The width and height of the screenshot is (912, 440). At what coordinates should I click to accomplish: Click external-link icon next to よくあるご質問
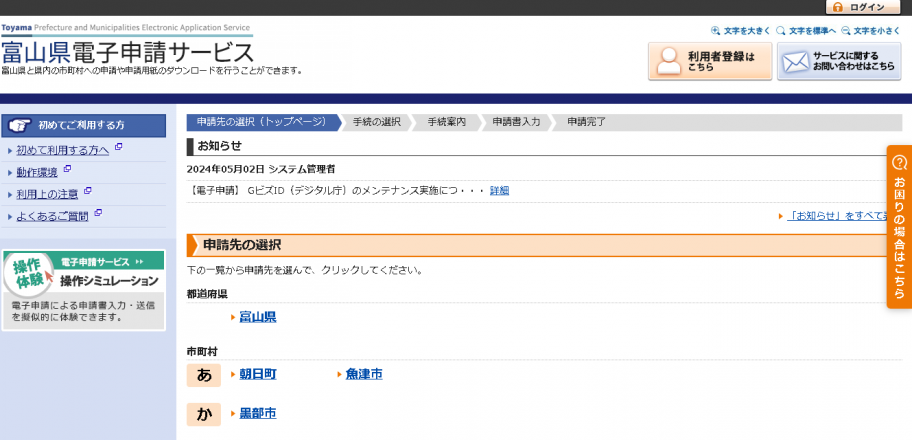click(98, 213)
